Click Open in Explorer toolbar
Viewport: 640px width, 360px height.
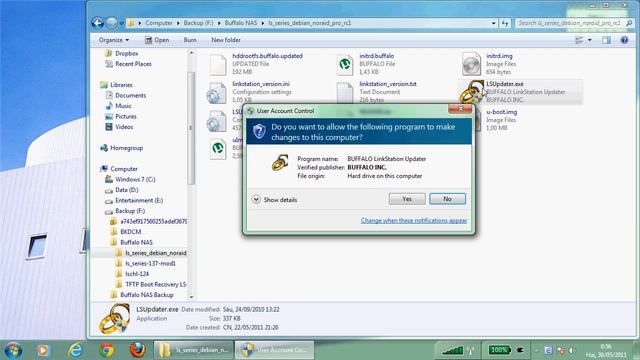(x=157, y=40)
